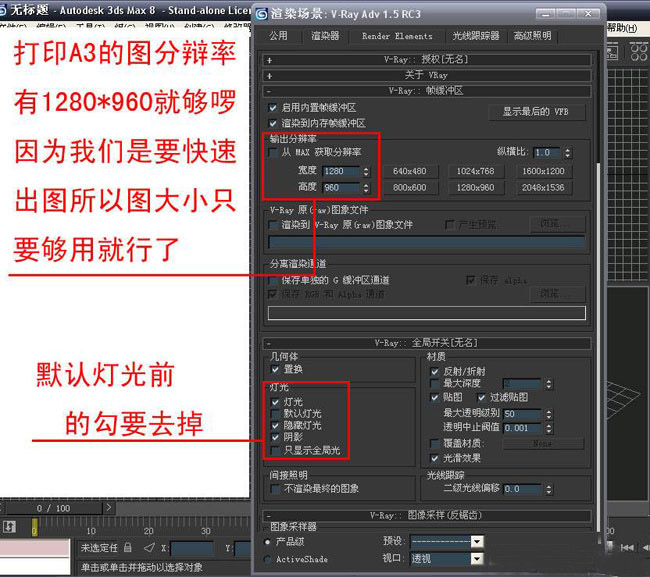This screenshot has width=650, height=577.
Task: Toggle 反射/折射 checkbox
Action: click(x=434, y=371)
